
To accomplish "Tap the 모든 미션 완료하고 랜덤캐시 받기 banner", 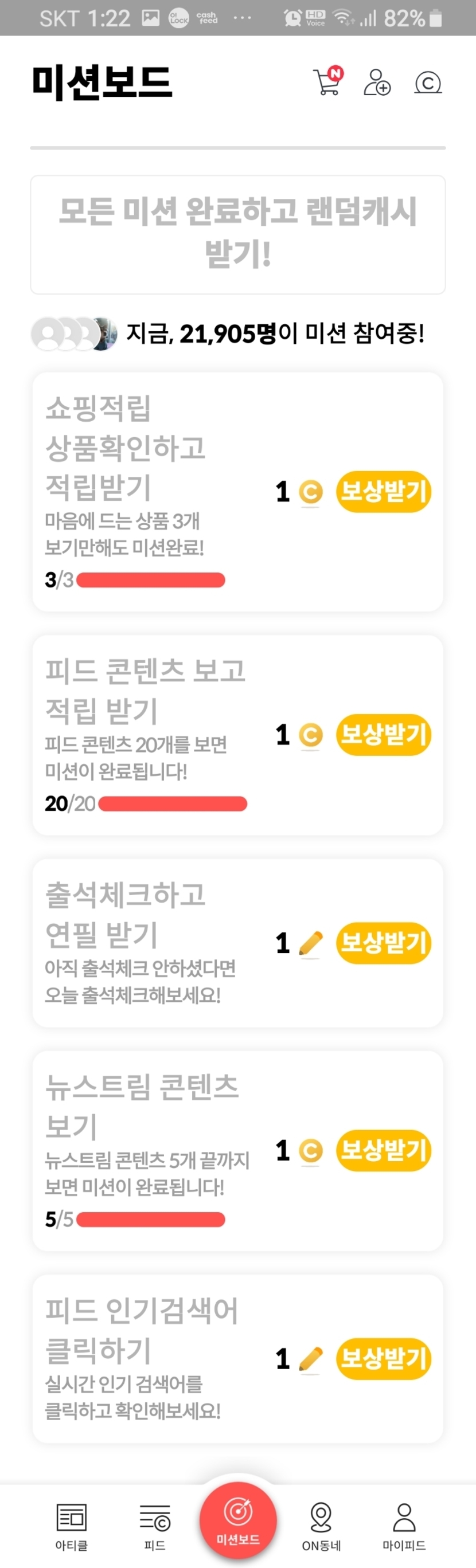I will 237,234.
